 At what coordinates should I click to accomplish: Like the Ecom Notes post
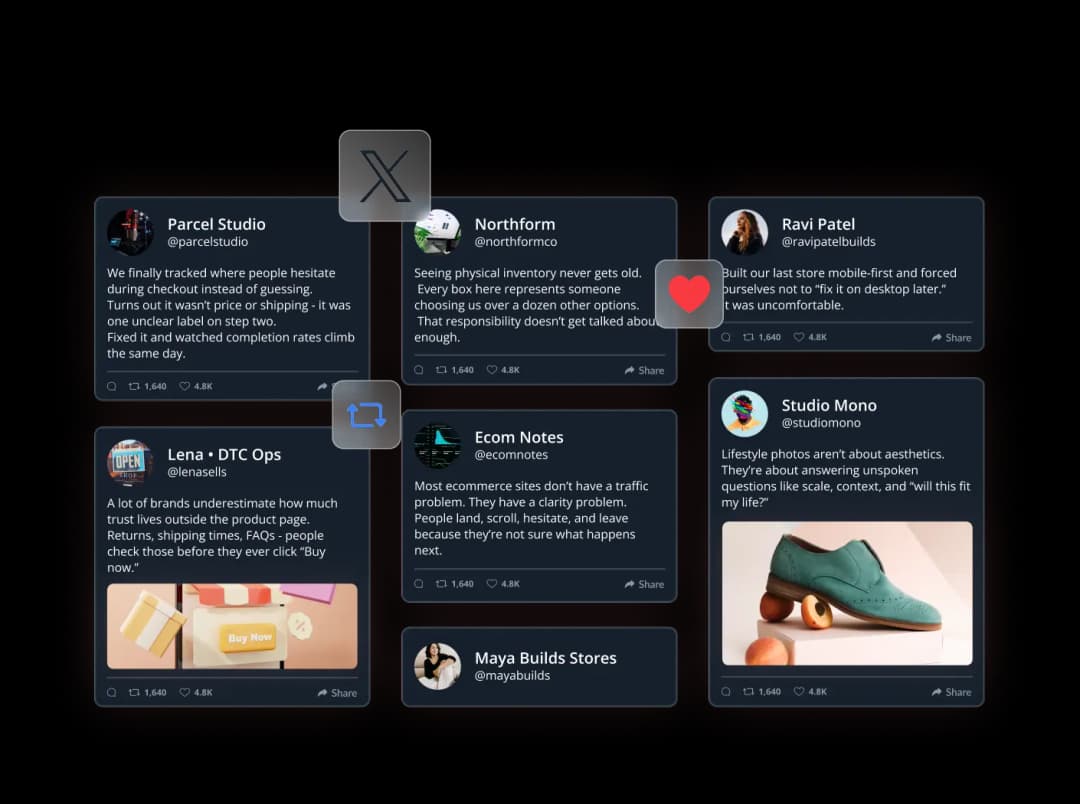point(503,584)
